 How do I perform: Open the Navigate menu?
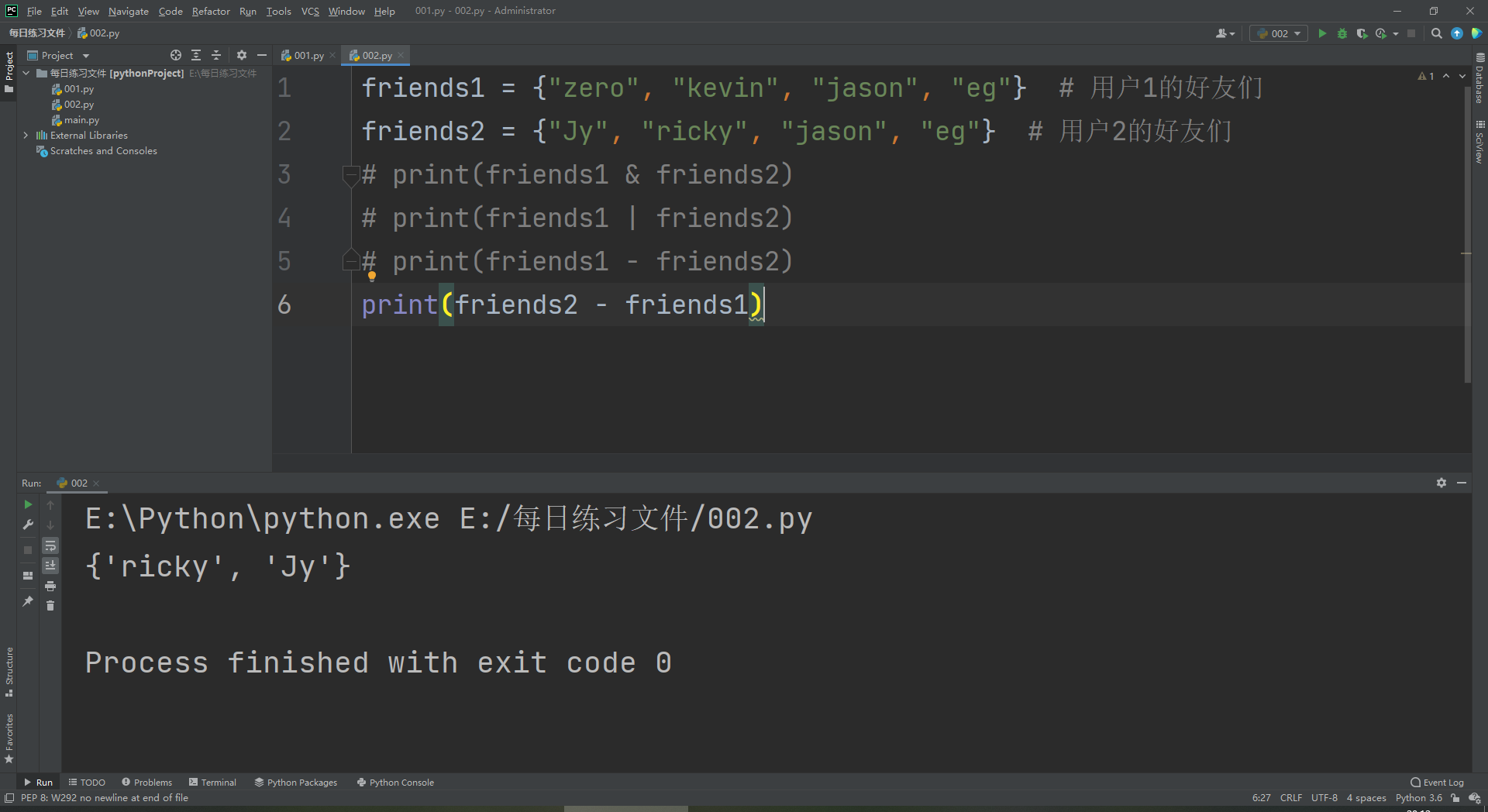129,11
